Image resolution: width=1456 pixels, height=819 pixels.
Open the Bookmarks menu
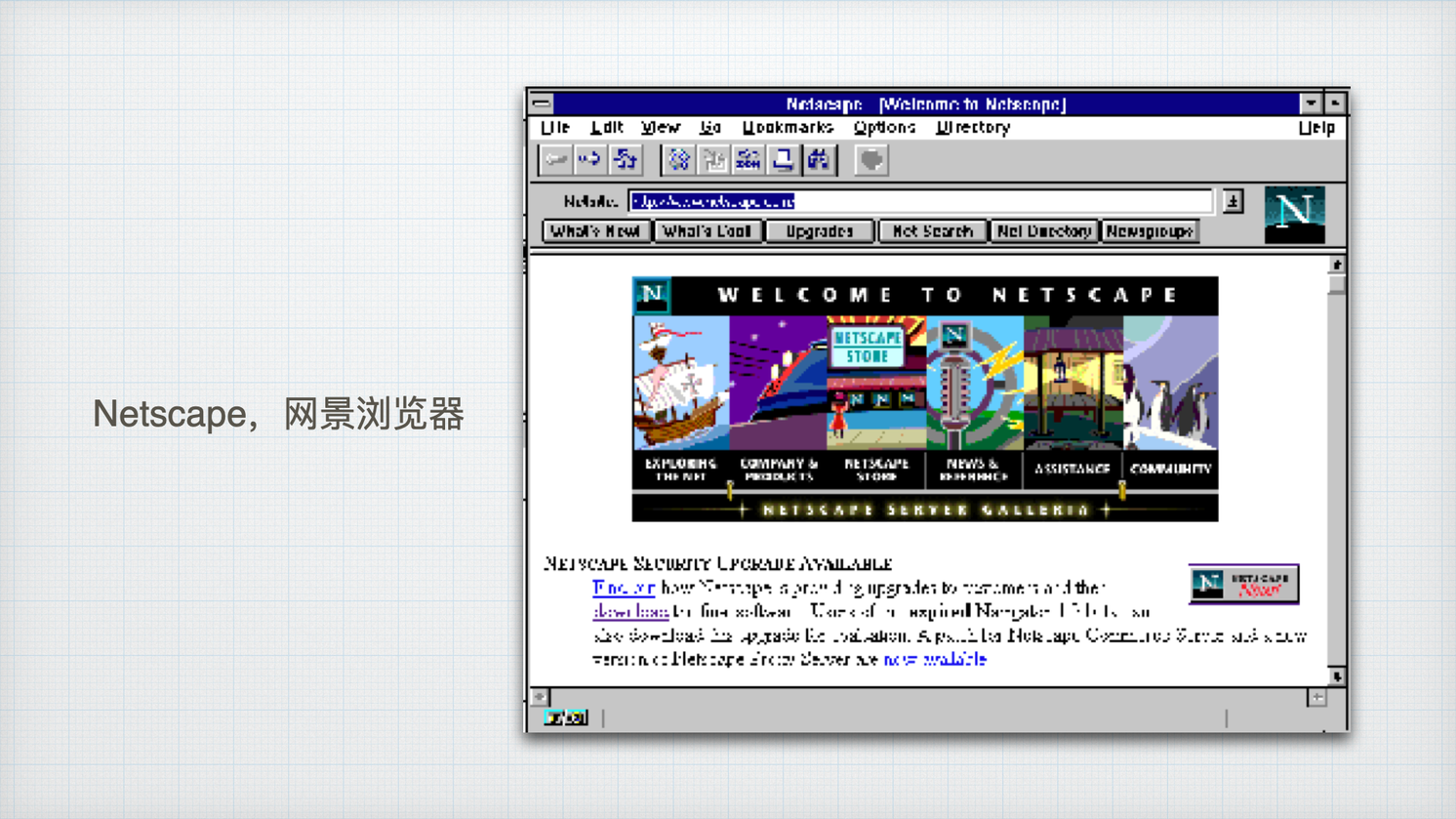(x=788, y=128)
